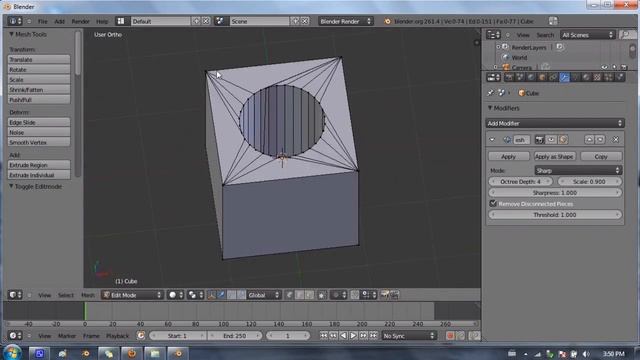The image size is (640, 360).
Task: Jump to the next keyframe
Action: point(363,336)
